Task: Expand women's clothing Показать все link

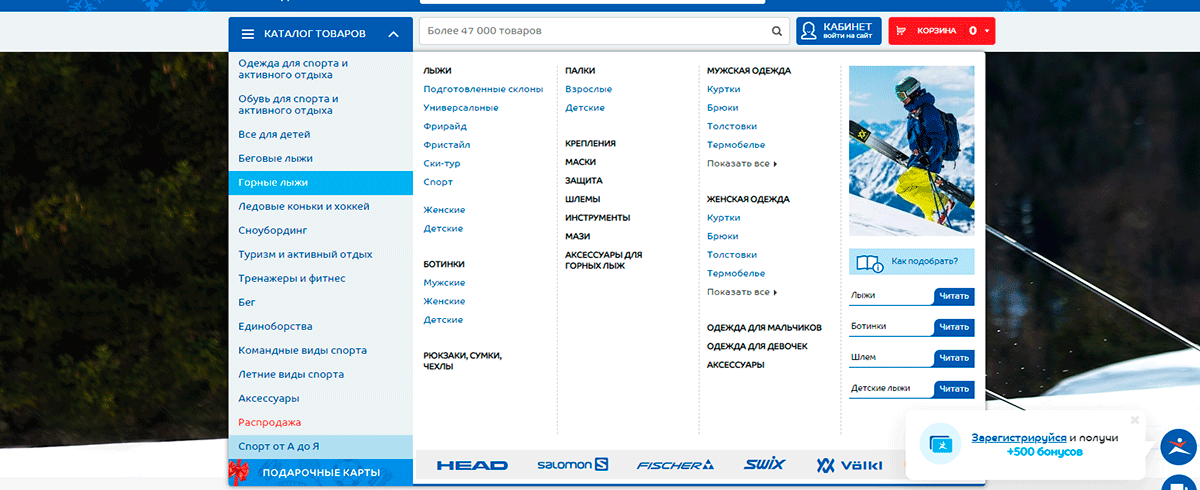Action: tap(741, 292)
